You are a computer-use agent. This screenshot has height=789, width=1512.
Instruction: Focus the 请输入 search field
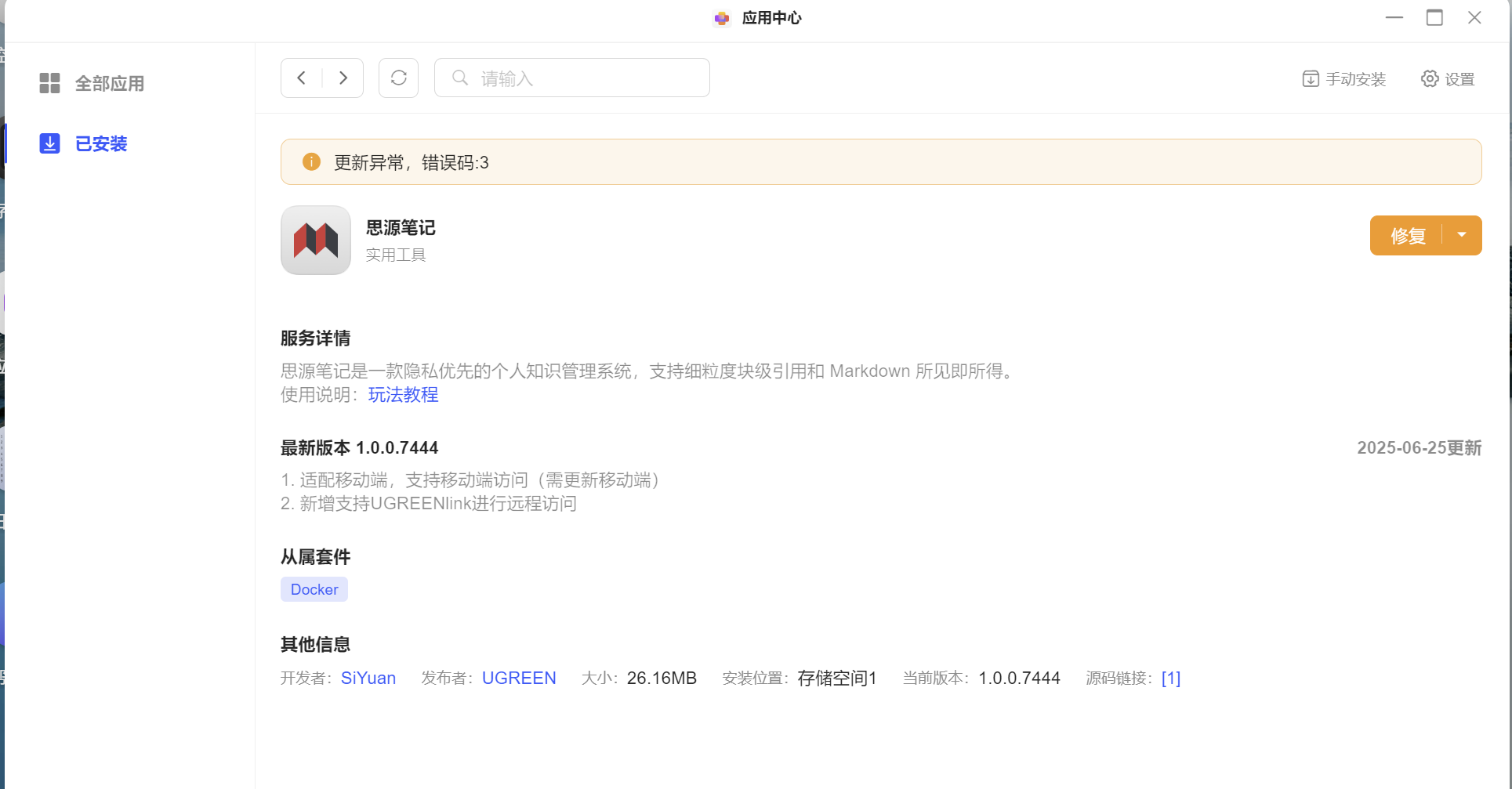point(572,78)
